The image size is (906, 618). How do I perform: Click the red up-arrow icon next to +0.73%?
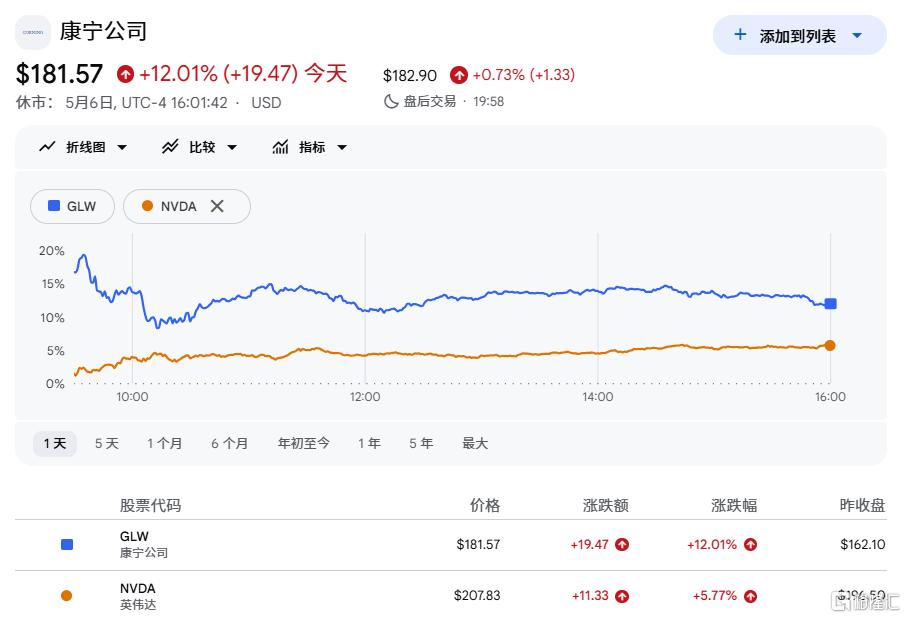click(x=459, y=75)
